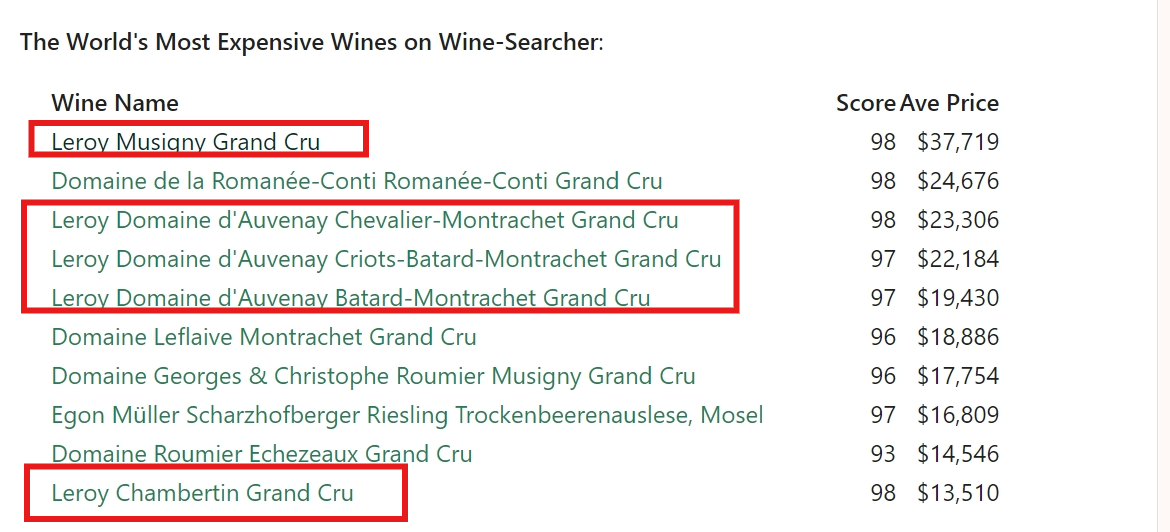Open Domaine Georges & Christophe Roumier Musigny
Viewport: 1170px width, 532px height.
point(373,376)
